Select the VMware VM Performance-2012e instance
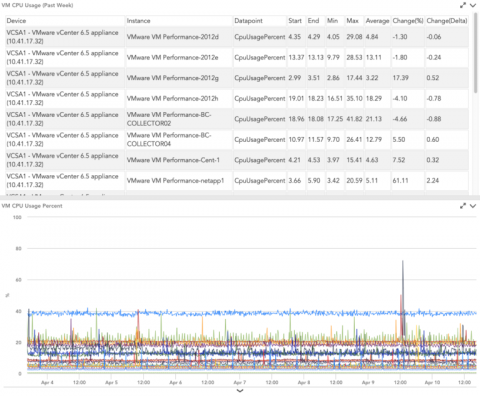The image size is (480, 396). pyautogui.click(x=172, y=57)
